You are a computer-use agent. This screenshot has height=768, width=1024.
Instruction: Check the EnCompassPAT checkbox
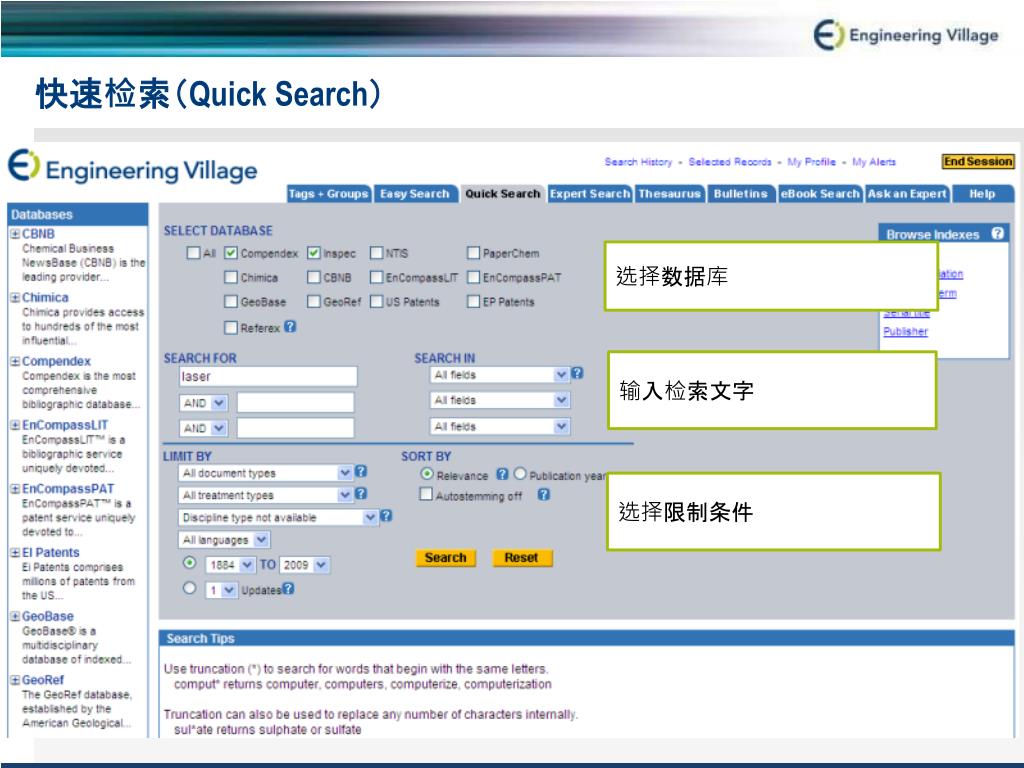click(x=473, y=277)
